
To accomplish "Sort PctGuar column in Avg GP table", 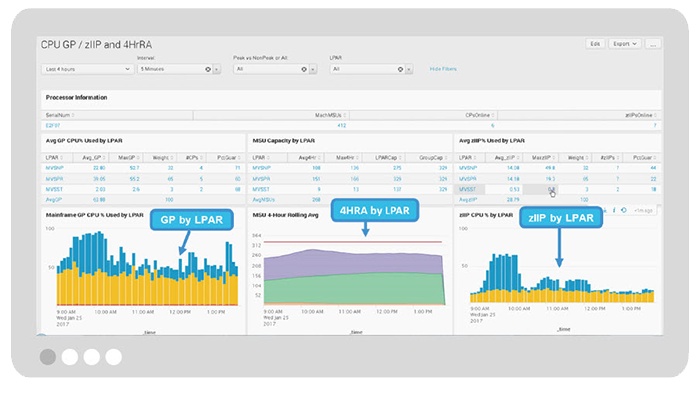I will point(229,158).
